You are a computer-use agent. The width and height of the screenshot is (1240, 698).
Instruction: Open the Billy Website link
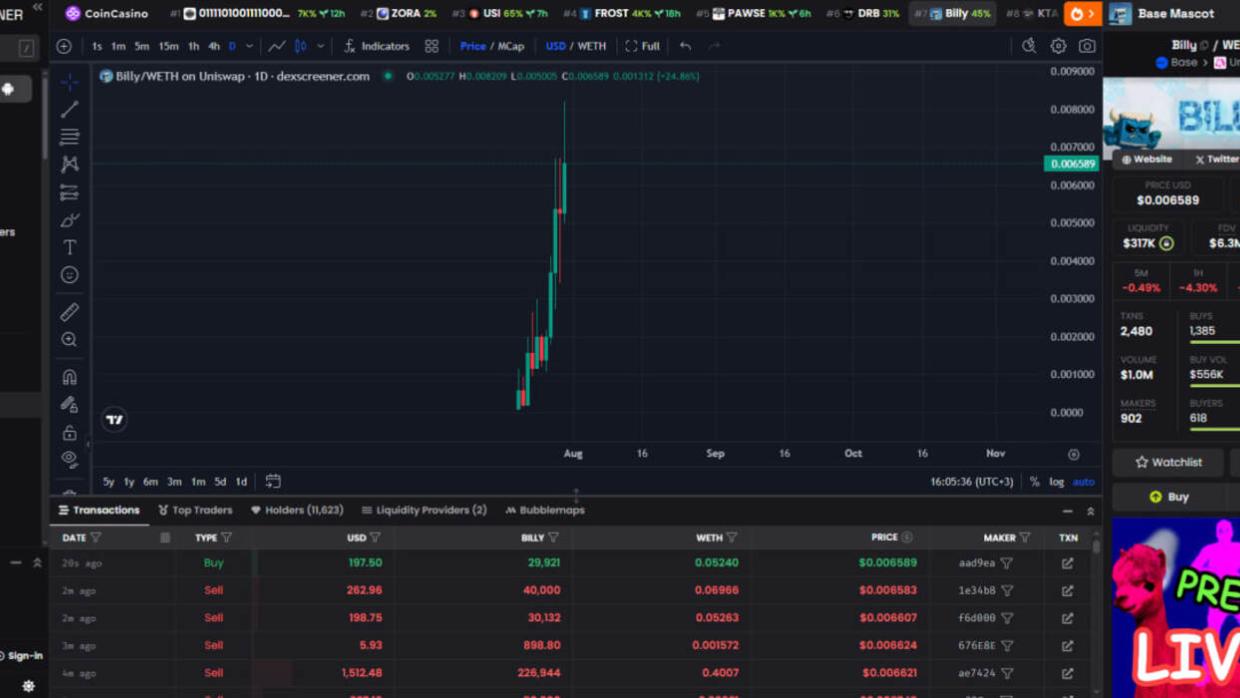[1146, 159]
